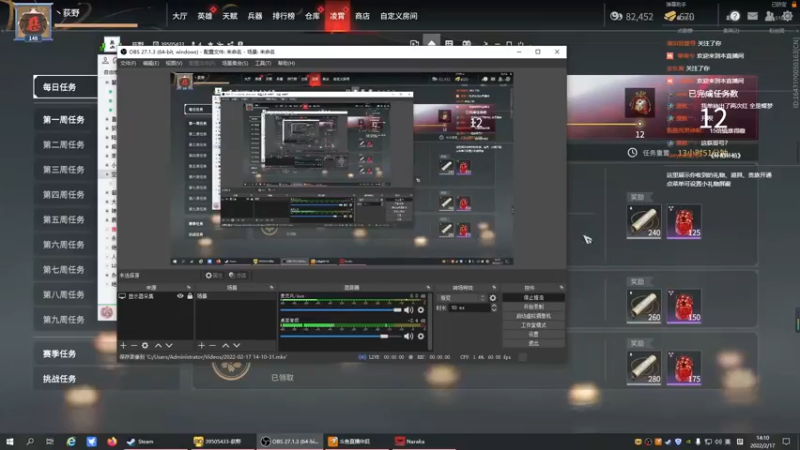The height and width of the screenshot is (450, 800).
Task: Open 自定义房间 tab in game menu
Action: pos(398,16)
